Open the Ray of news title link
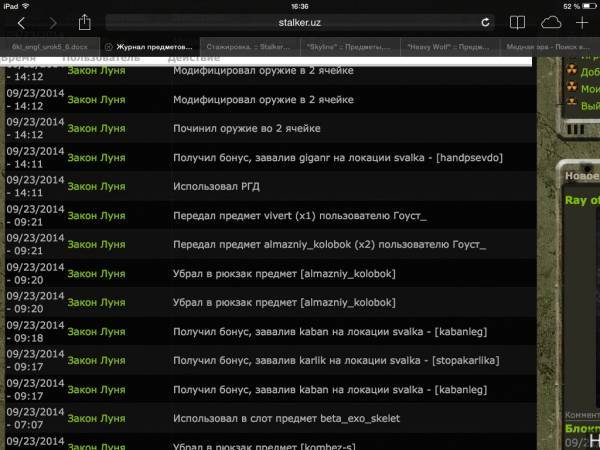The height and width of the screenshot is (450, 600). click(581, 200)
